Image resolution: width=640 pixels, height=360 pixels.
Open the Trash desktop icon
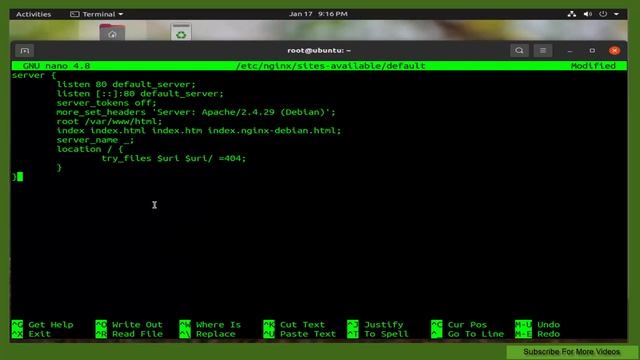click(181, 32)
